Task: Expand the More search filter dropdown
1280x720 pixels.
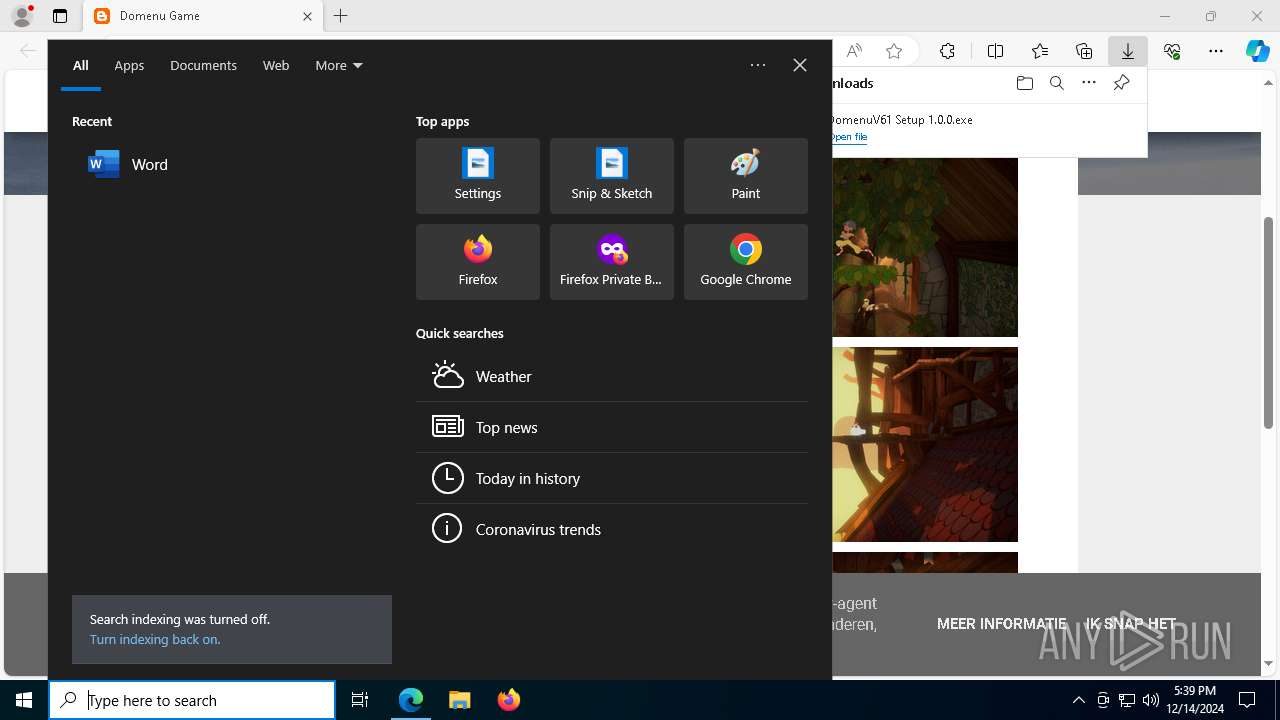Action: 339,65
